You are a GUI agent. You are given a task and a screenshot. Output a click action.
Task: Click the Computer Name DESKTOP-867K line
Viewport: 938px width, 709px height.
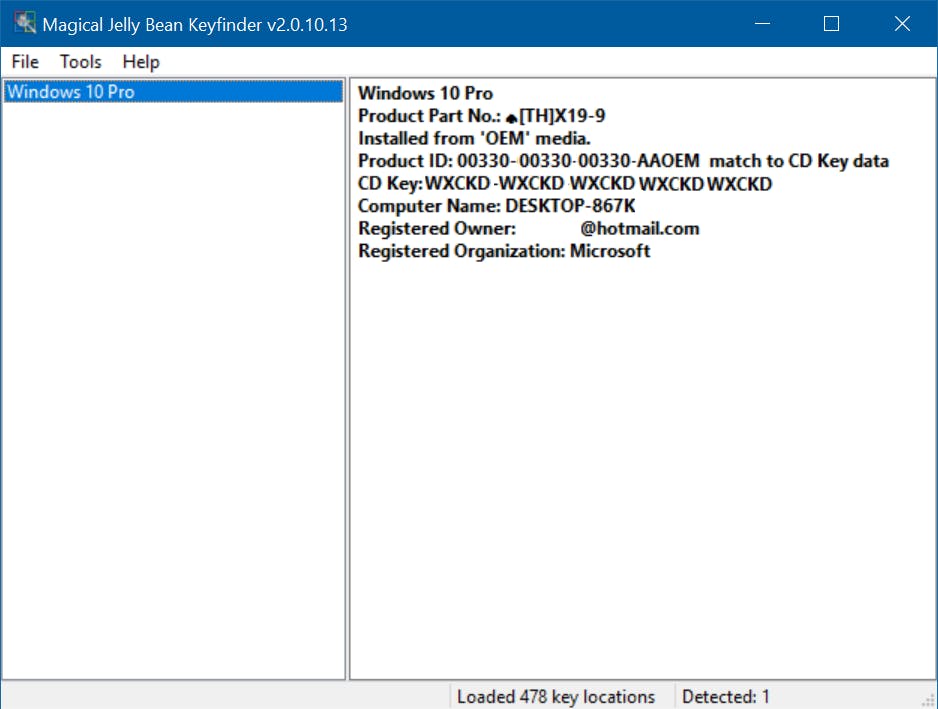coord(497,206)
